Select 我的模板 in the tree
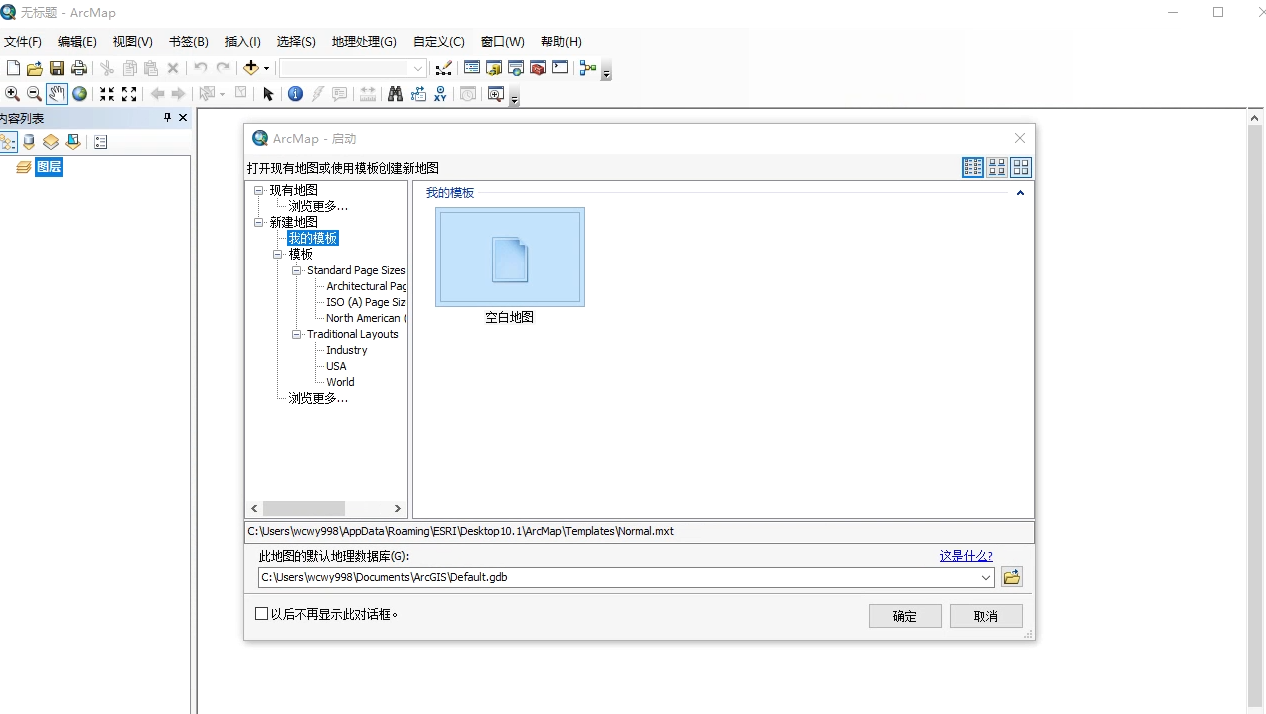 coord(313,238)
